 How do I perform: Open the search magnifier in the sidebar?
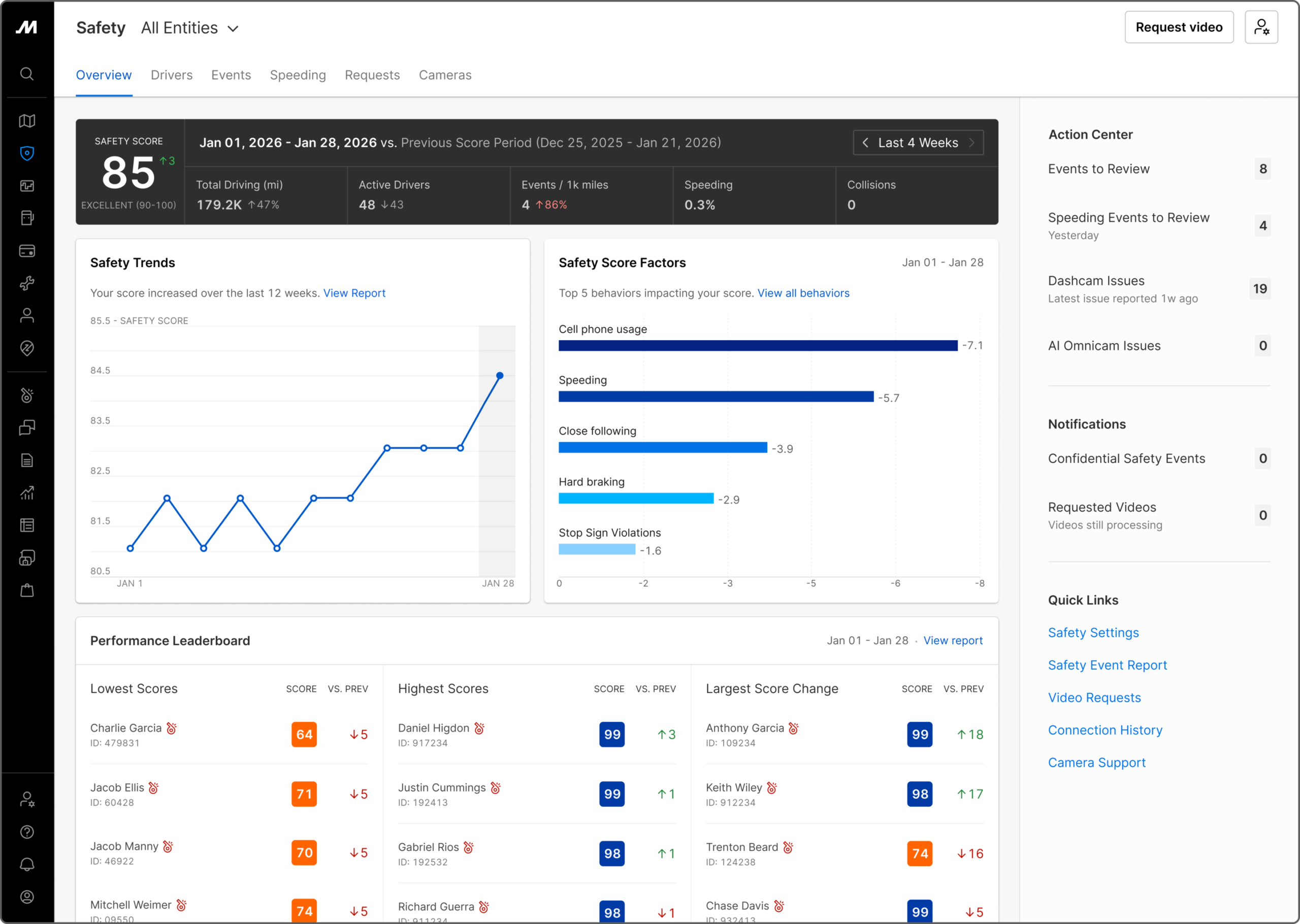coord(27,74)
